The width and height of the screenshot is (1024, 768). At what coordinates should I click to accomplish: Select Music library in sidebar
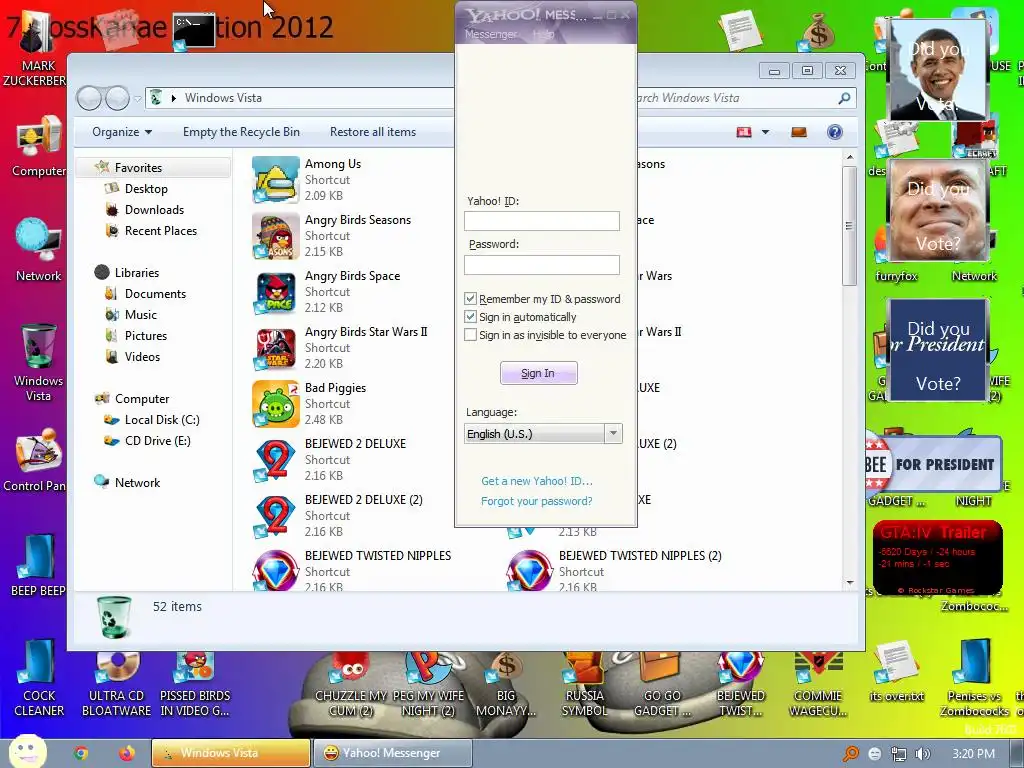(x=140, y=315)
